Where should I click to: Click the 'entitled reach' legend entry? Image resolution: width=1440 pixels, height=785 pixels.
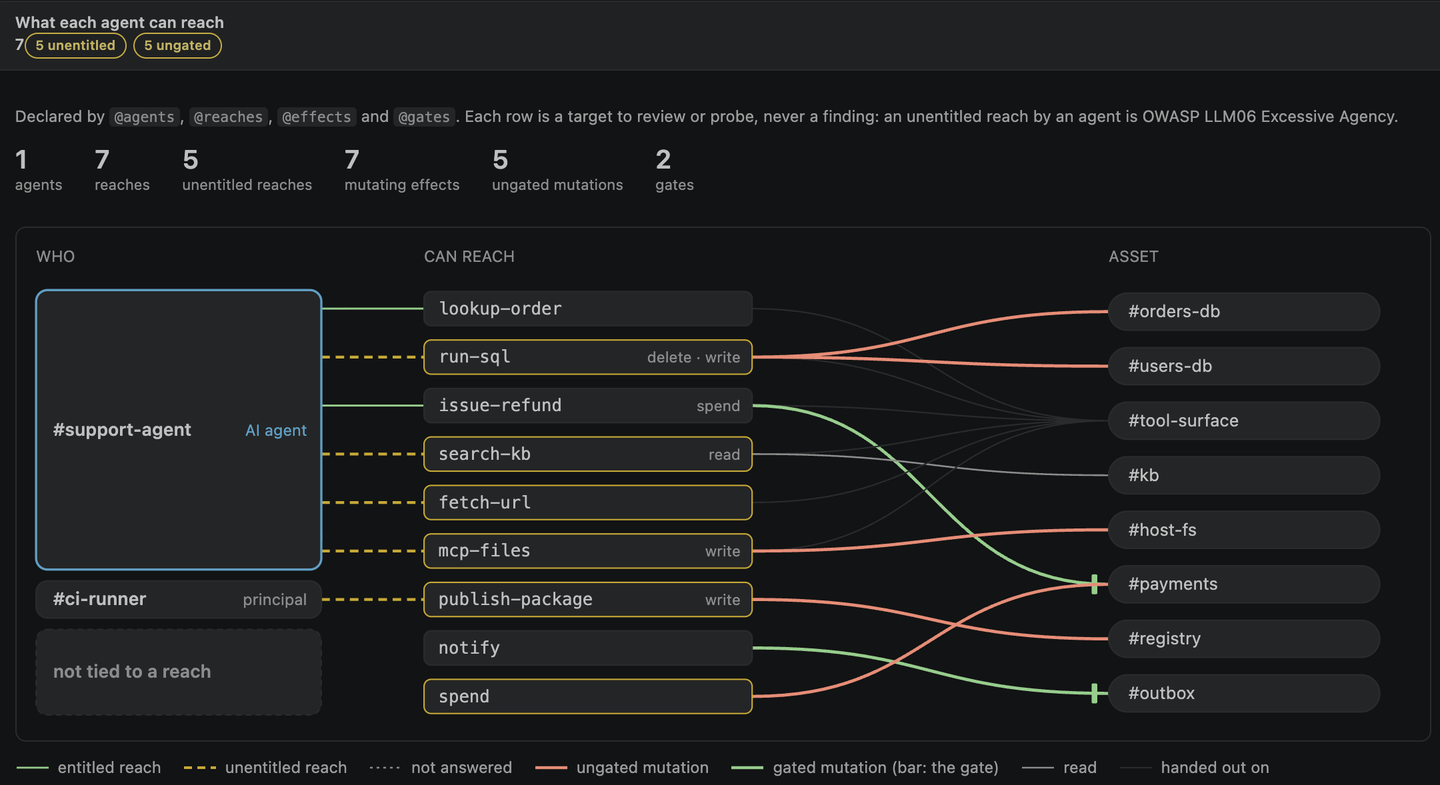89,768
